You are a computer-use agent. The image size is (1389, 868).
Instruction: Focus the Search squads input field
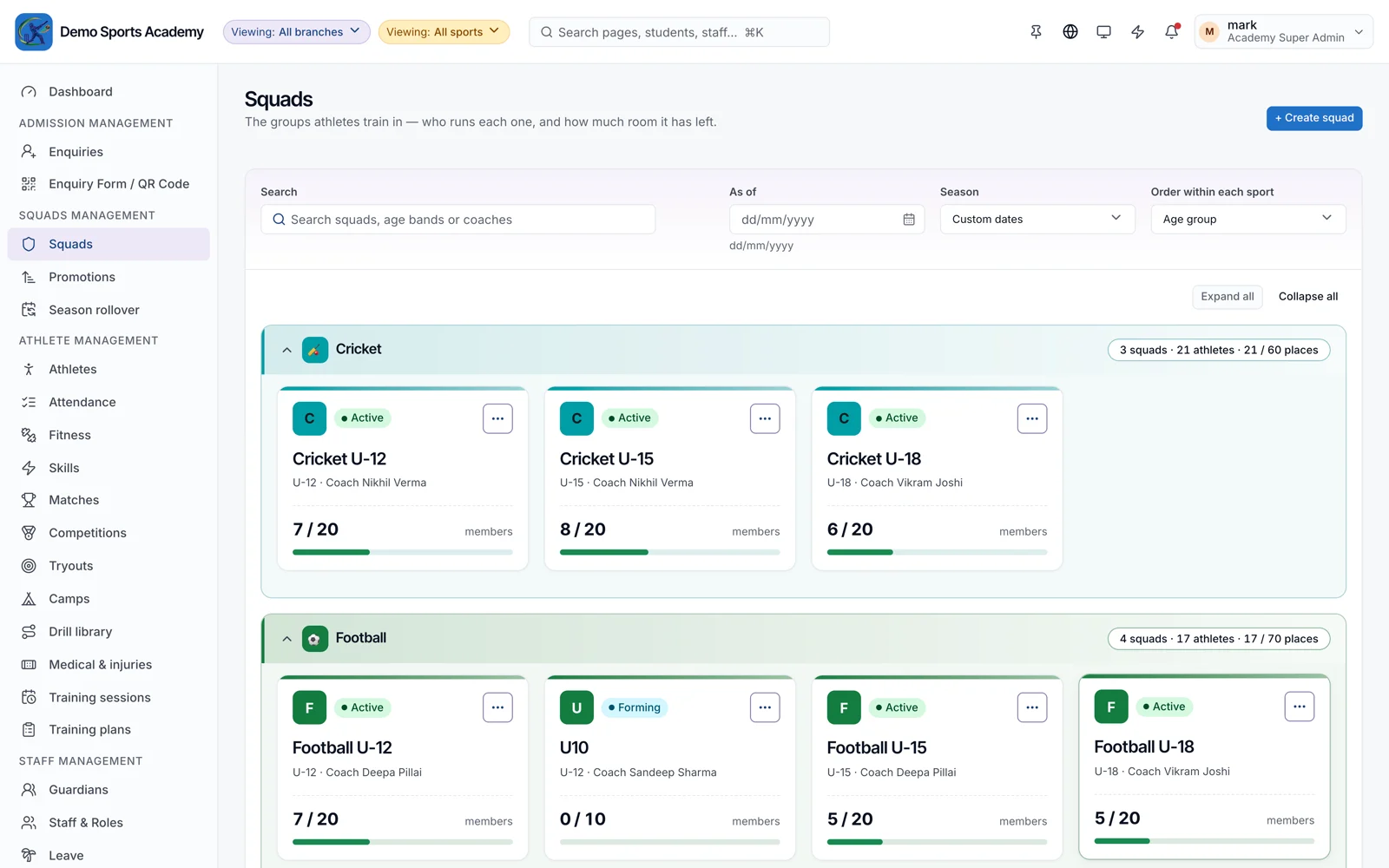coord(458,220)
